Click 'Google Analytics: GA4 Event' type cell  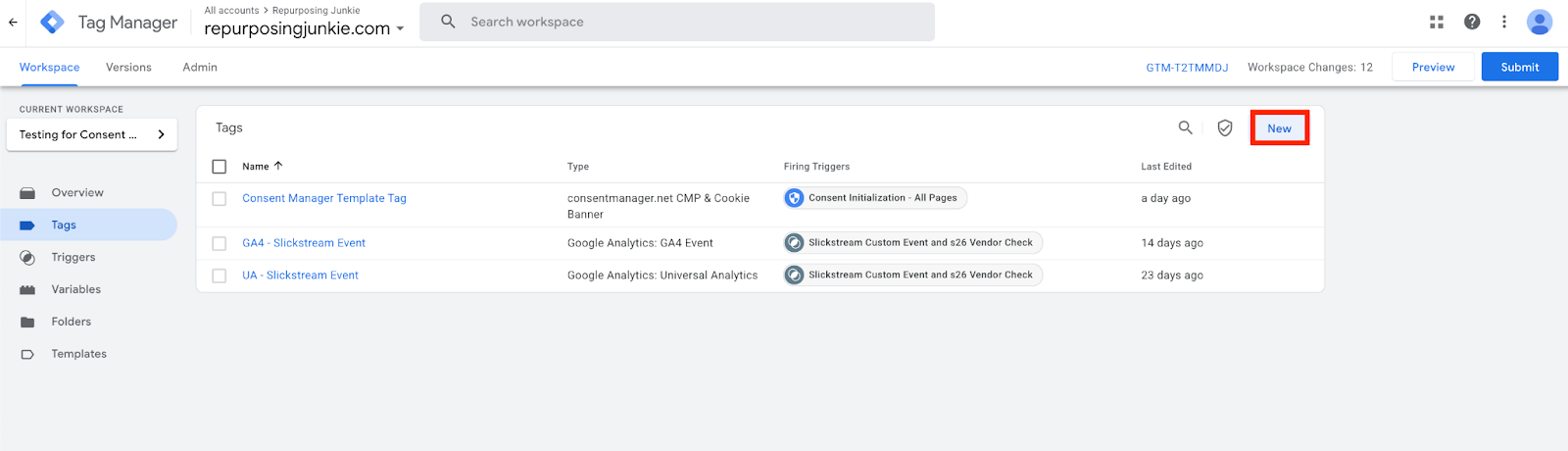point(640,243)
